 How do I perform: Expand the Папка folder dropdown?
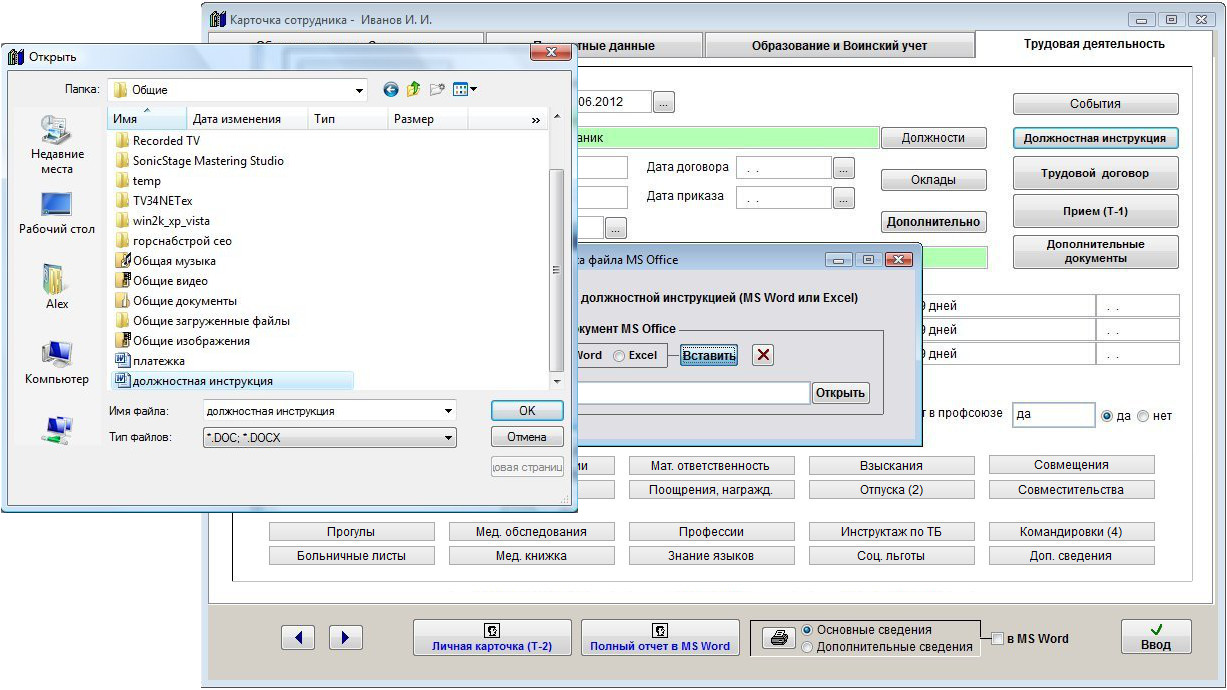[360, 90]
